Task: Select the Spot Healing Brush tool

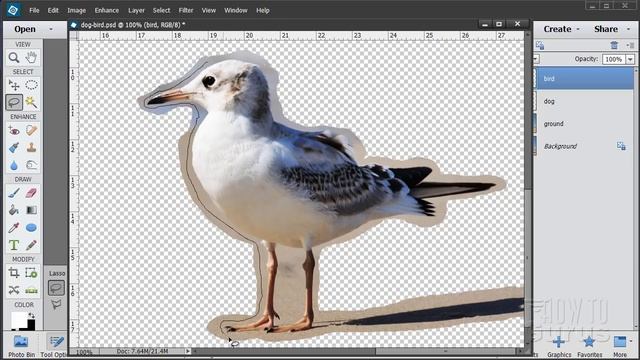Action: [x=31, y=131]
